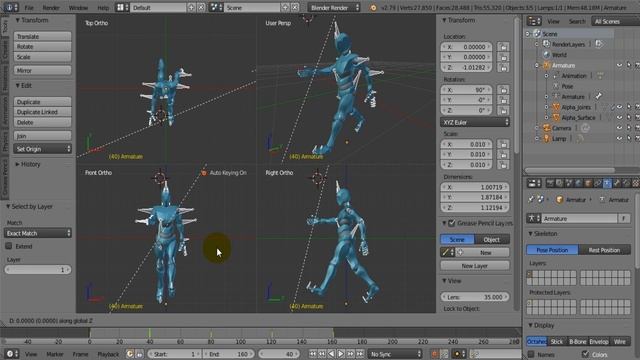Collapse the Display panel in properties
The width and height of the screenshot is (640, 360).
(x=531, y=325)
